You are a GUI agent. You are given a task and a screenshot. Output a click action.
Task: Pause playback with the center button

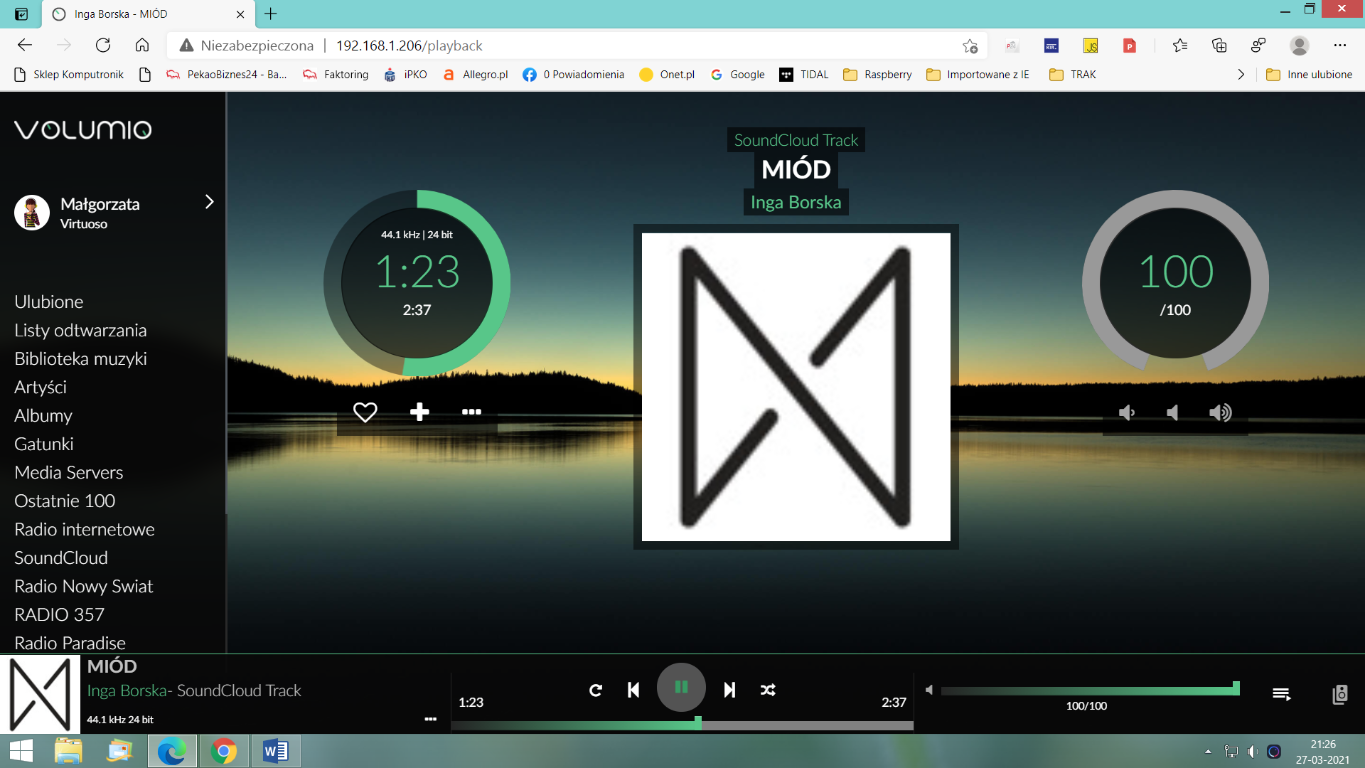(x=681, y=687)
